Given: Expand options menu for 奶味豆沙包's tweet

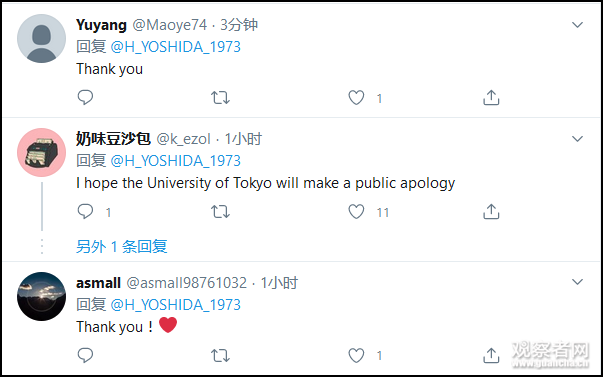Looking at the screenshot, I should (577, 139).
